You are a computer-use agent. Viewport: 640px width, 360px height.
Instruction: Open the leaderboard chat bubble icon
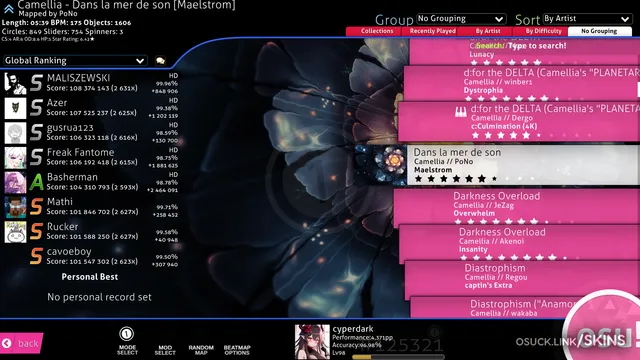160,61
